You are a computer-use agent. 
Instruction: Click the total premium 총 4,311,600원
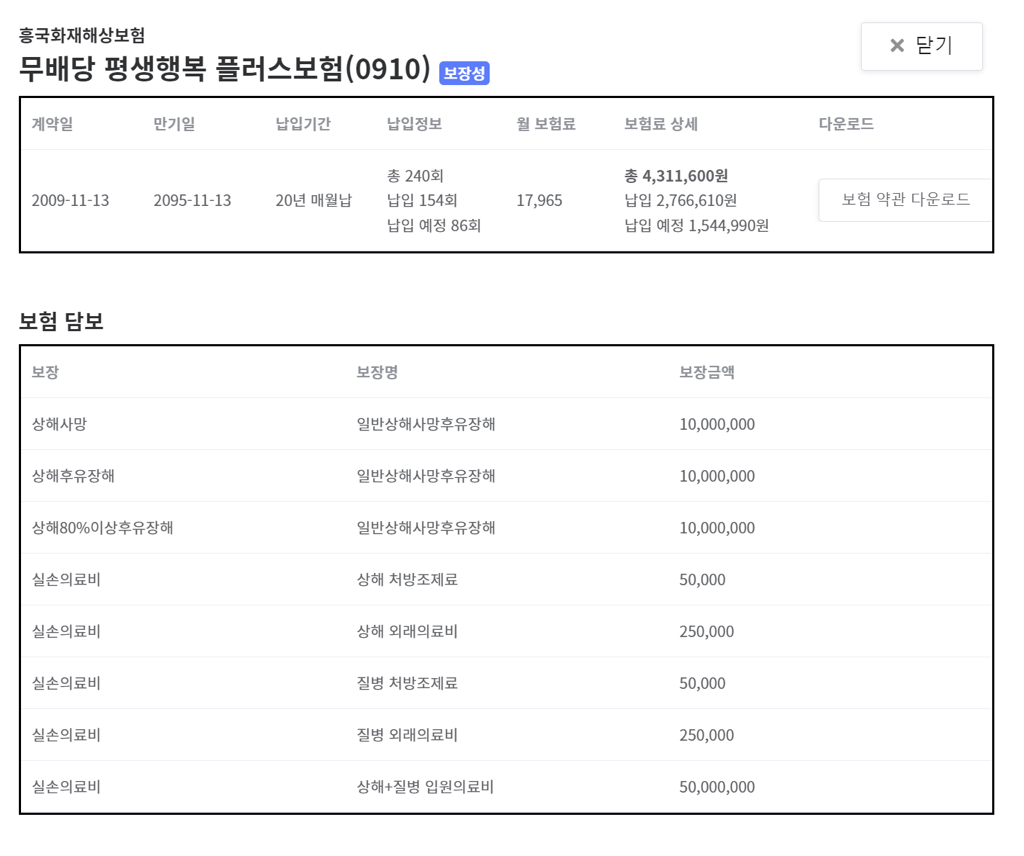(x=676, y=176)
